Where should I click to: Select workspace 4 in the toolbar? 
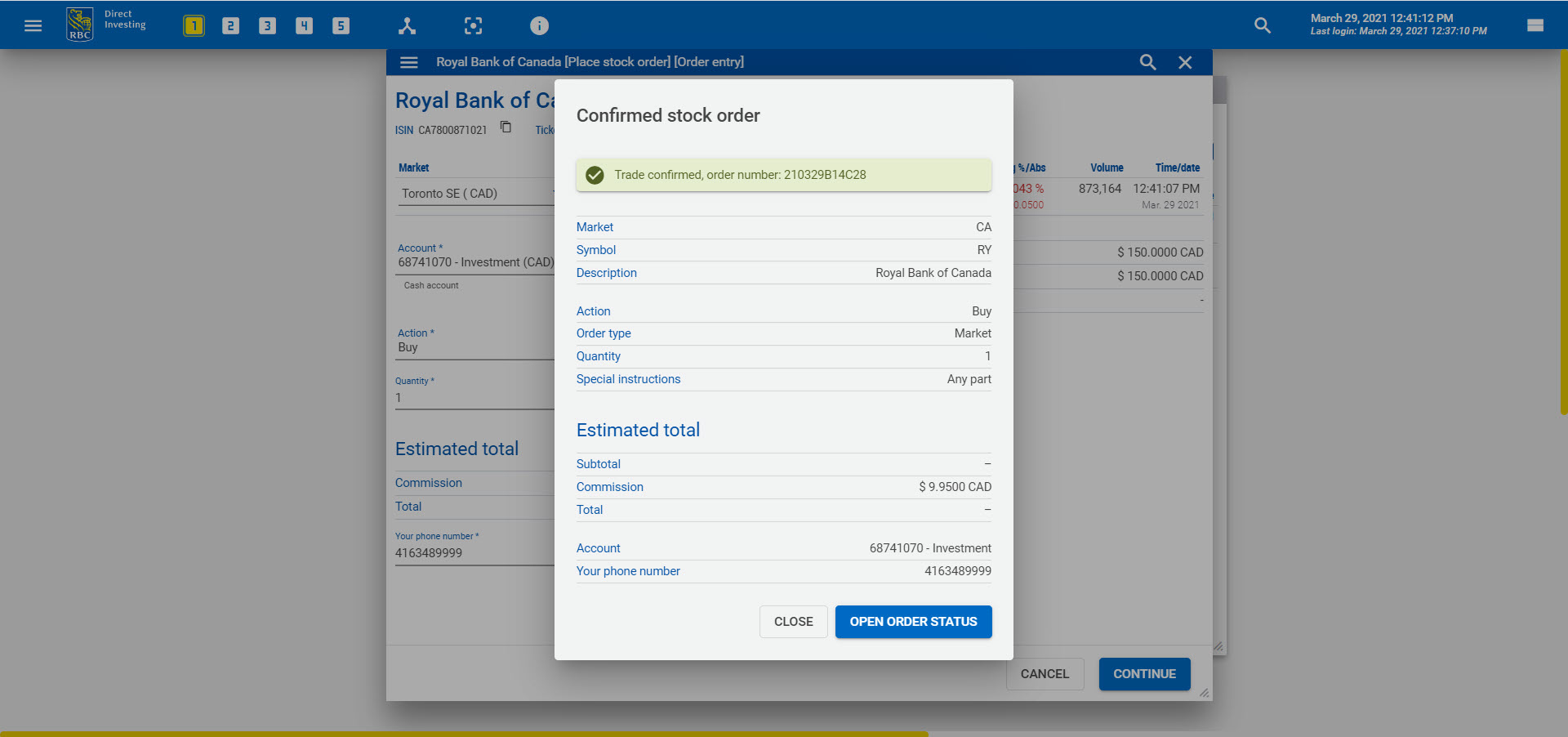click(x=304, y=25)
